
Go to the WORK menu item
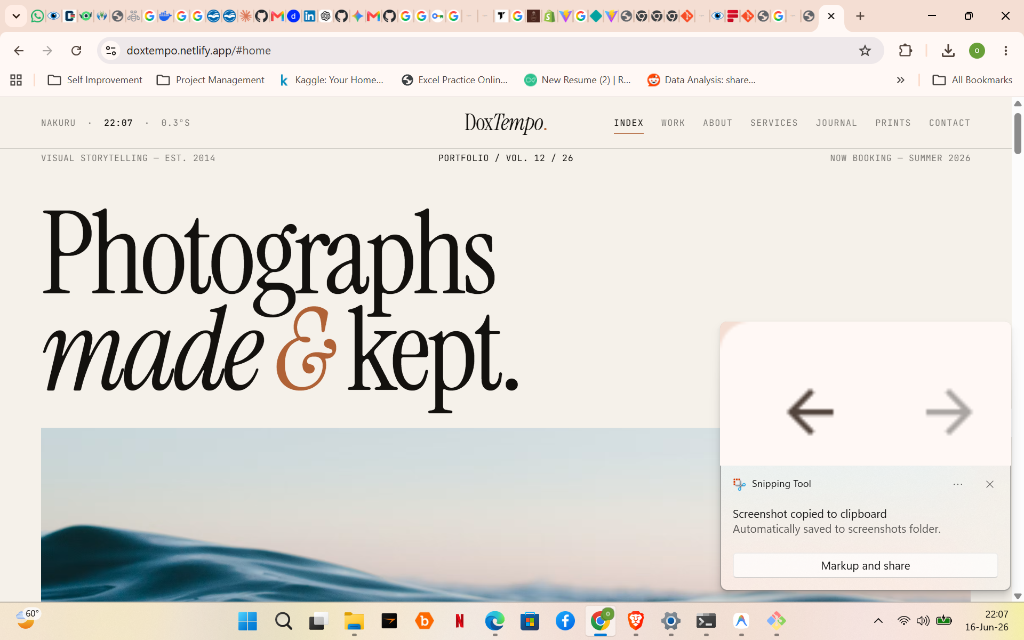673,123
